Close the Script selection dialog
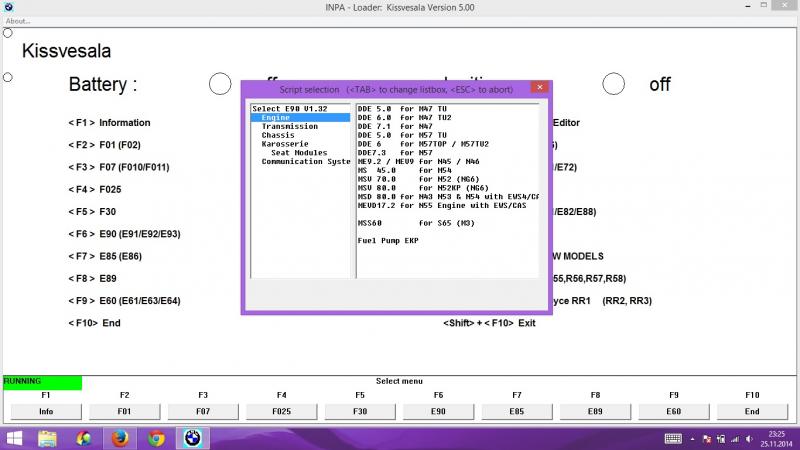The image size is (800, 450). 538,88
